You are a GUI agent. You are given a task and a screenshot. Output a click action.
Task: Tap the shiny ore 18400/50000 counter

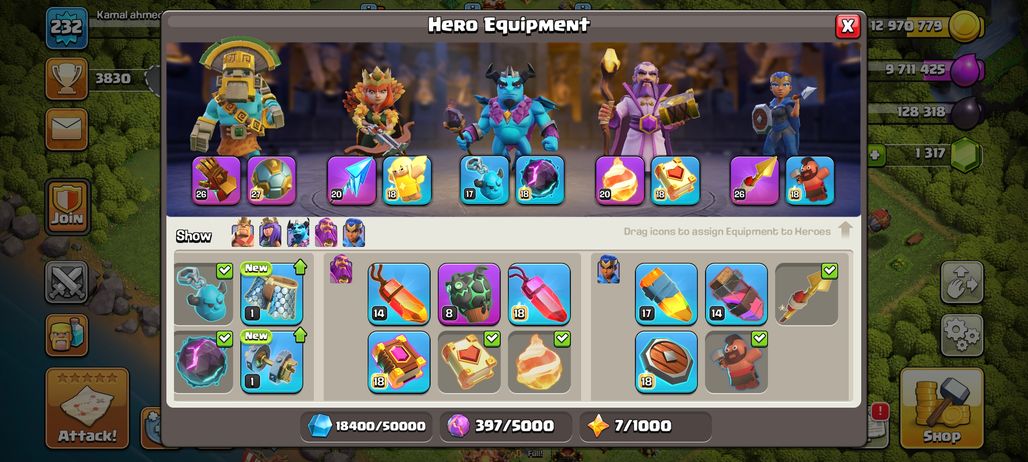tap(367, 426)
